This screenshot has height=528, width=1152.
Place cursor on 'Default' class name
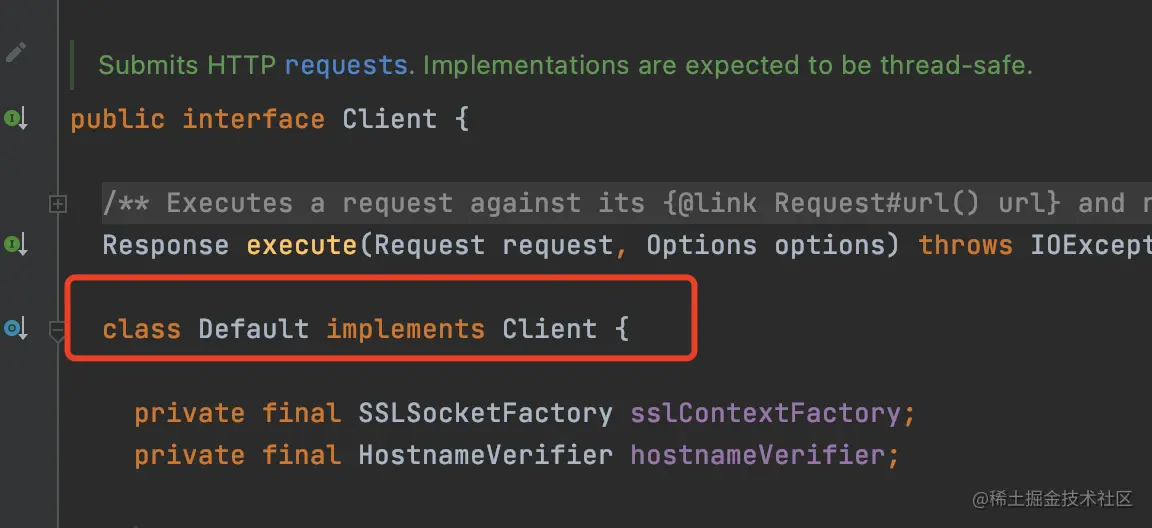point(253,328)
